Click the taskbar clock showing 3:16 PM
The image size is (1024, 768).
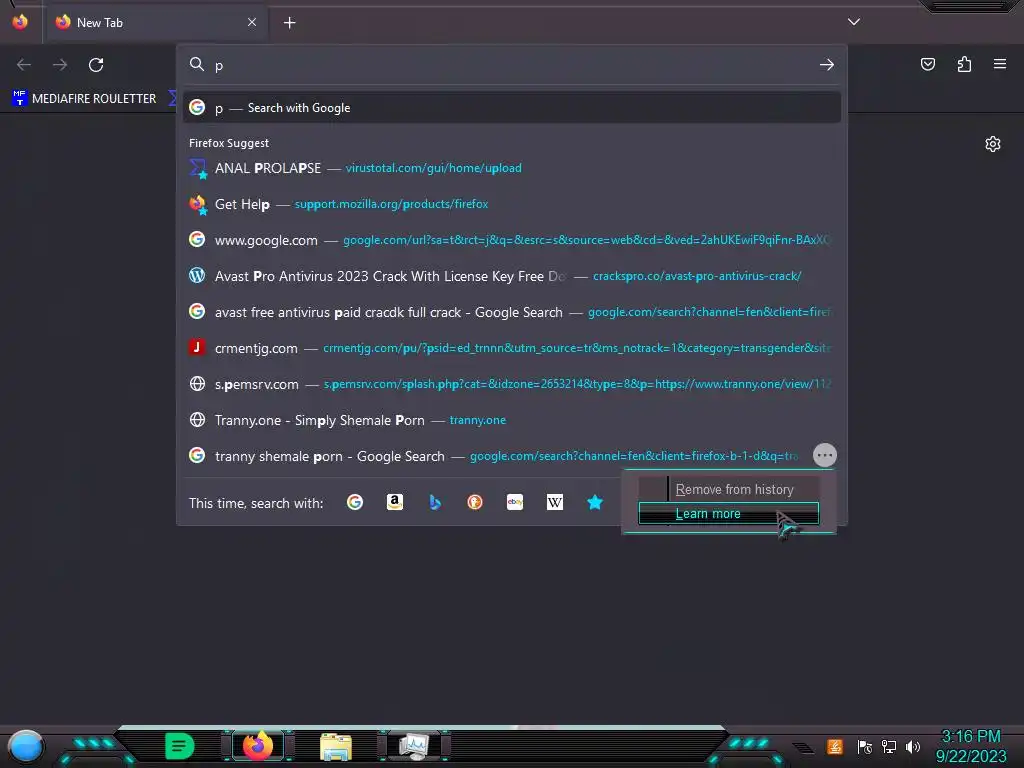(971, 746)
